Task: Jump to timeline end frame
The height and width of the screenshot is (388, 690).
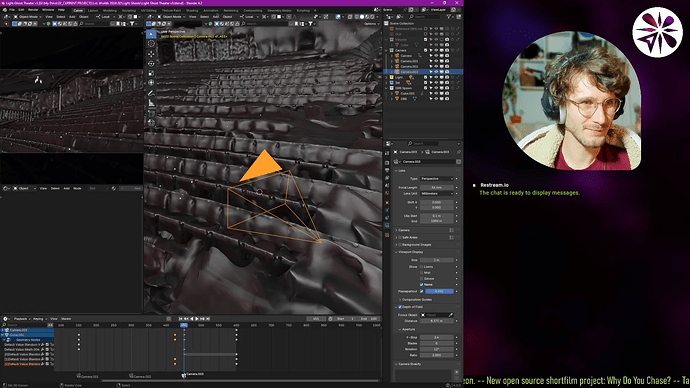Action: click(208, 318)
